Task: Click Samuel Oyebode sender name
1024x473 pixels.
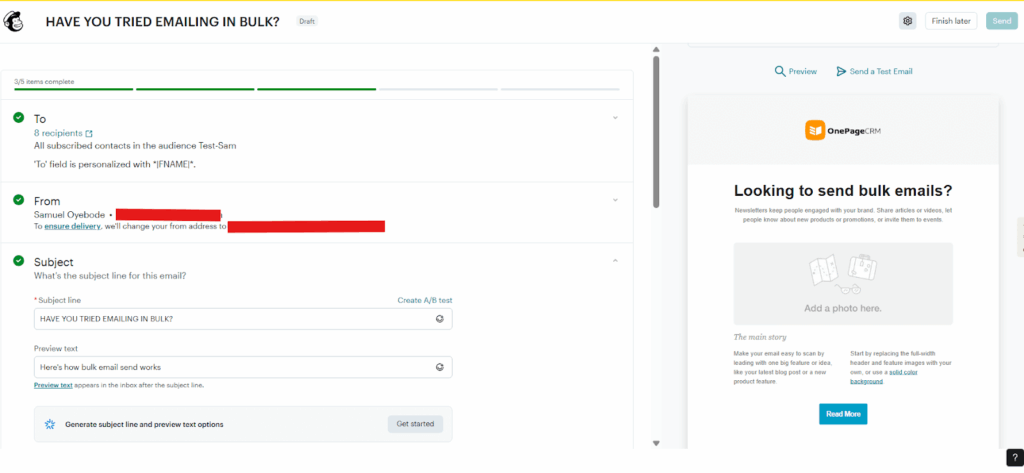Action: [x=69, y=214]
